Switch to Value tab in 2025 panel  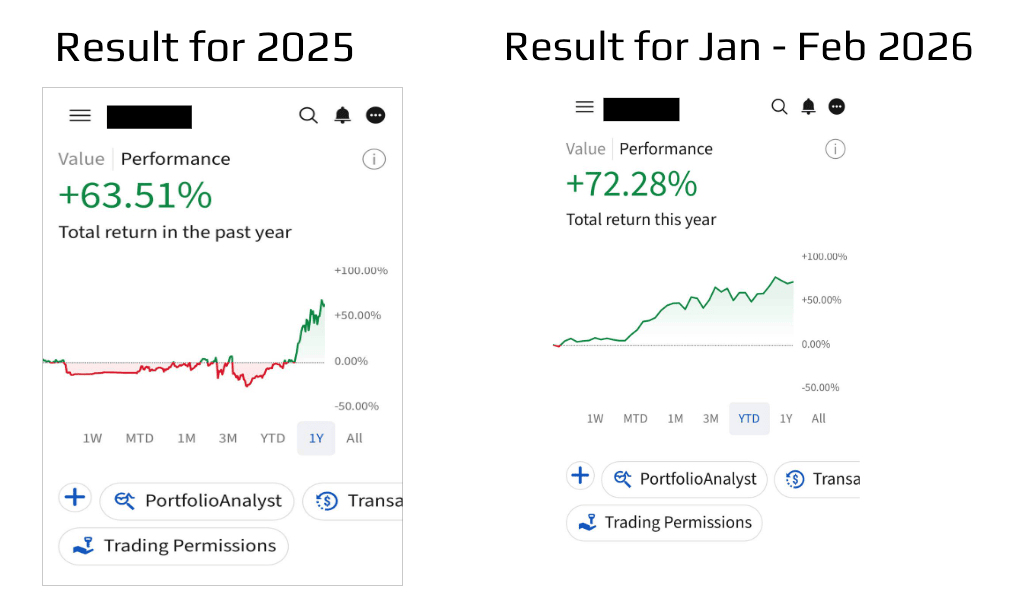[81, 159]
